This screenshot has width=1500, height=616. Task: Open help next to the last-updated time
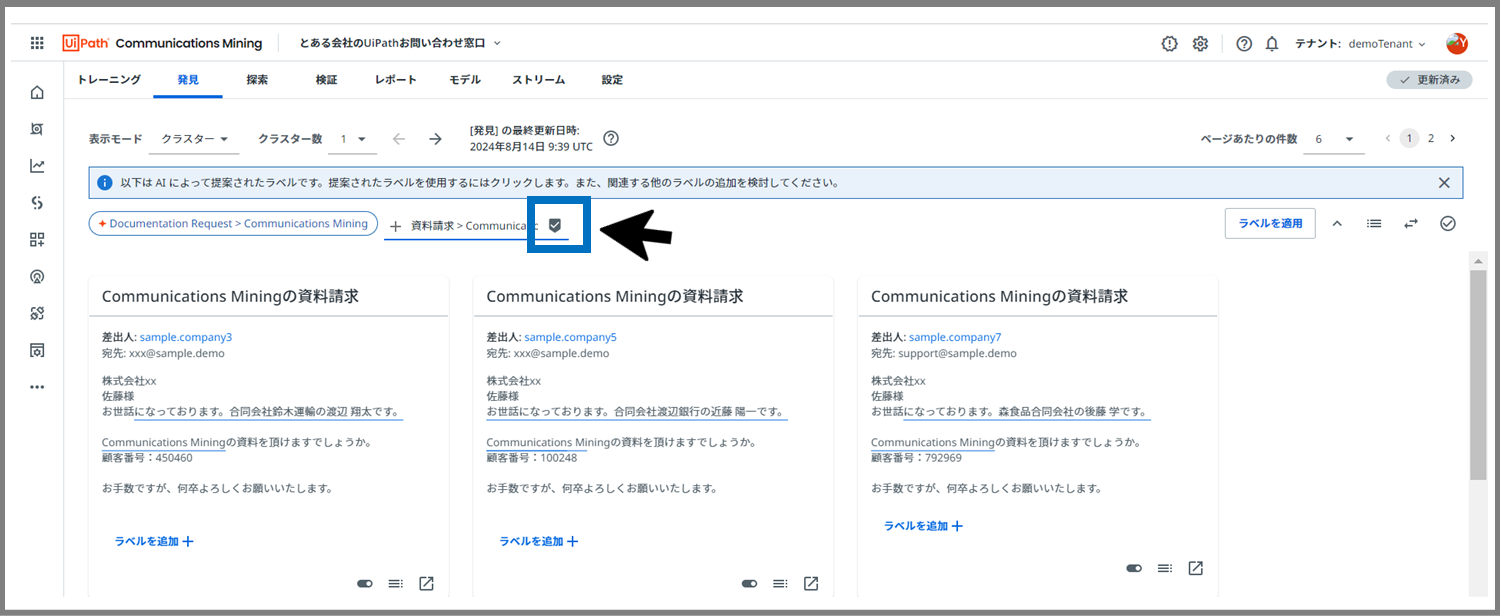click(611, 139)
